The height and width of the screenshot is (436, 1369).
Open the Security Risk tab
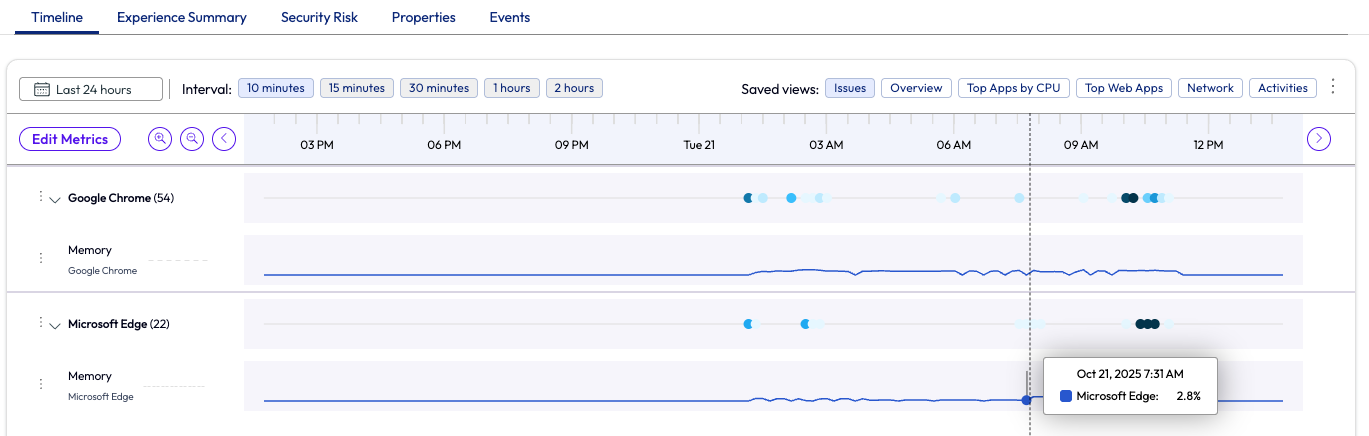click(319, 17)
